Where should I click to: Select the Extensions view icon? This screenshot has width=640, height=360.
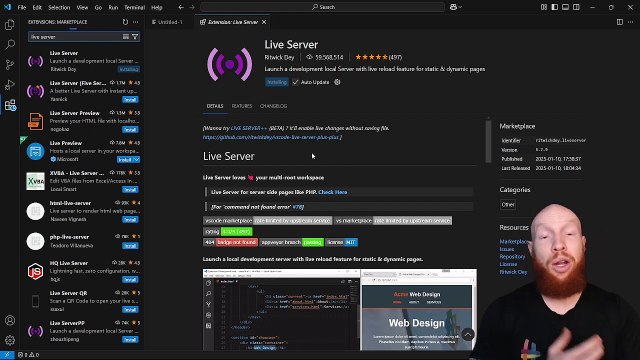point(10,105)
